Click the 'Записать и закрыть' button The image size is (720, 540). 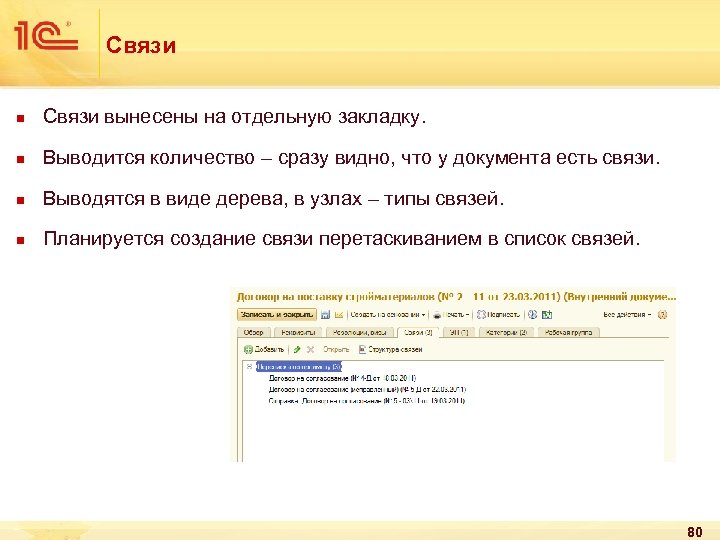[x=277, y=315]
